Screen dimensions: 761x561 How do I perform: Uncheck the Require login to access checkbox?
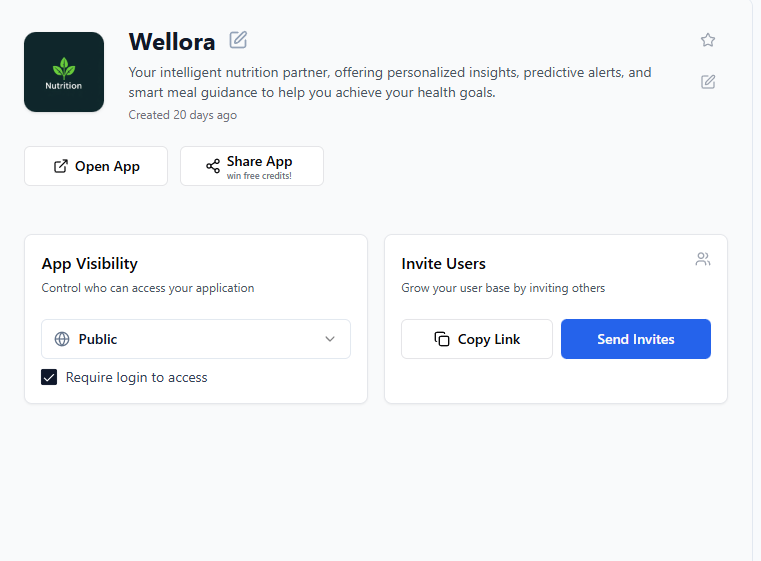click(49, 377)
